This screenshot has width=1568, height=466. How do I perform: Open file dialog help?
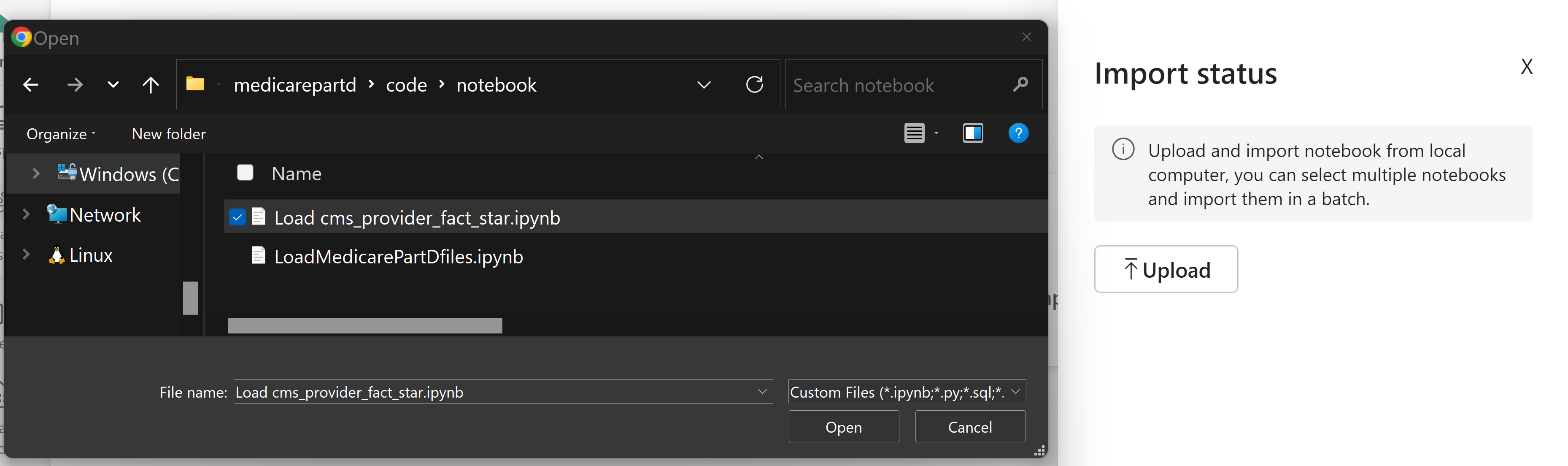(1018, 133)
